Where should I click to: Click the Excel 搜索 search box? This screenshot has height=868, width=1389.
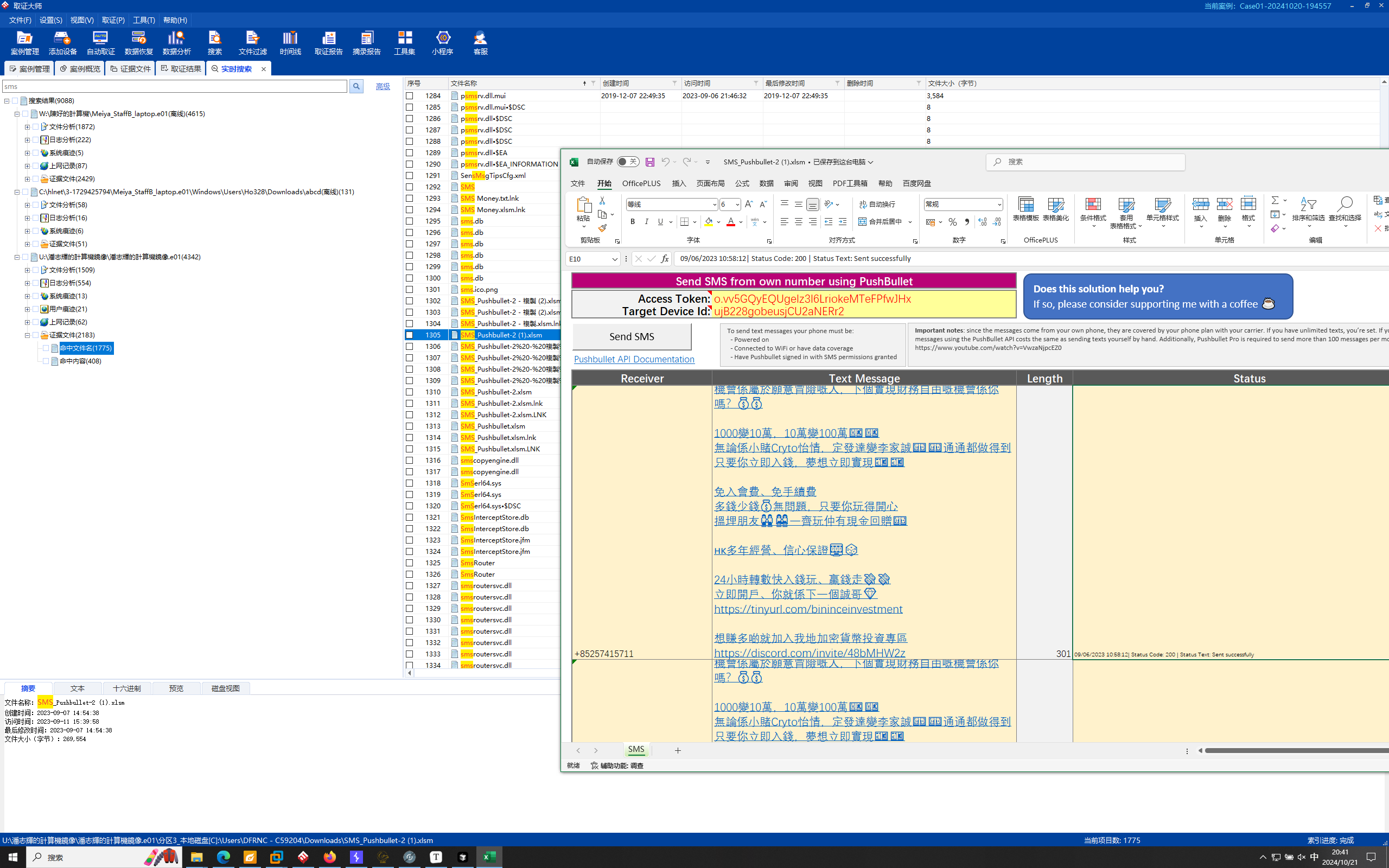1085,162
